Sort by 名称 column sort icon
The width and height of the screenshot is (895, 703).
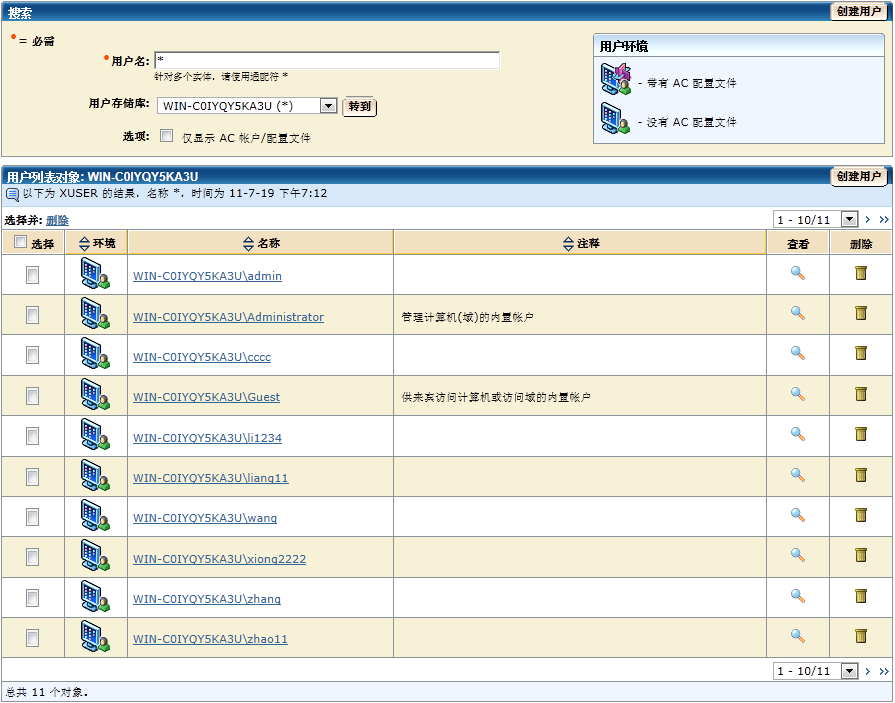(x=249, y=243)
